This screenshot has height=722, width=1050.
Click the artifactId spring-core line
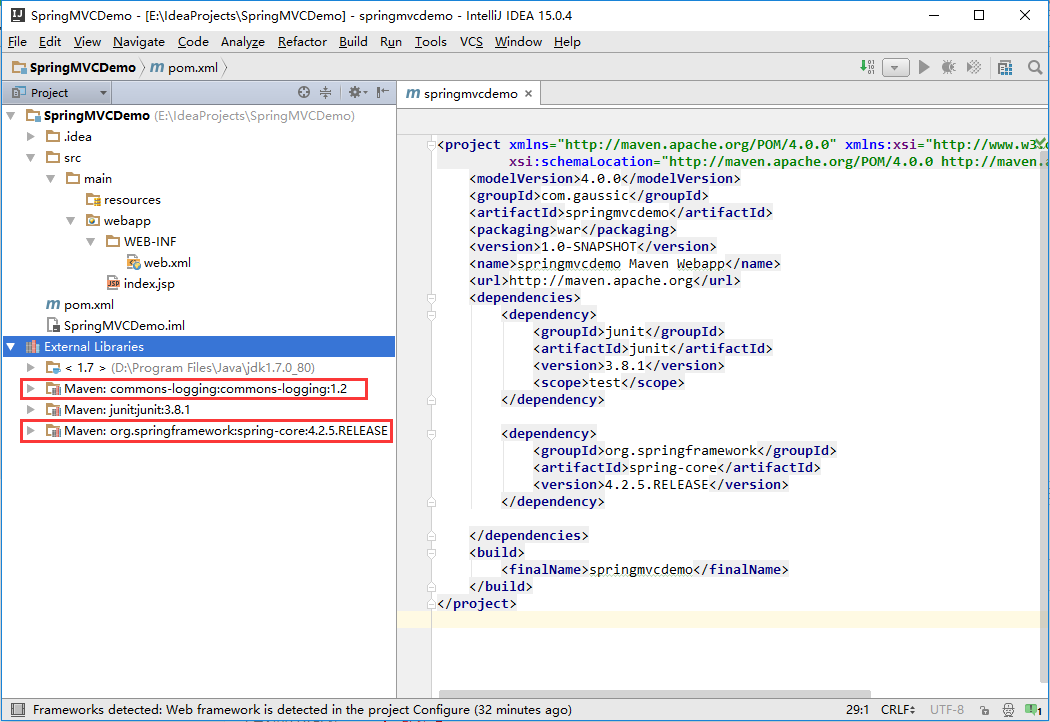pos(676,468)
